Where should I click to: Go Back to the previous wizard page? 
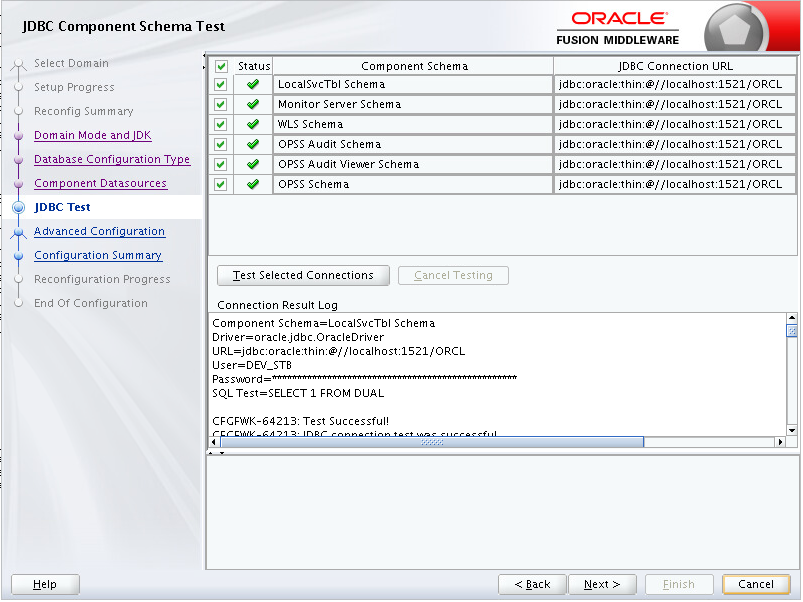532,584
